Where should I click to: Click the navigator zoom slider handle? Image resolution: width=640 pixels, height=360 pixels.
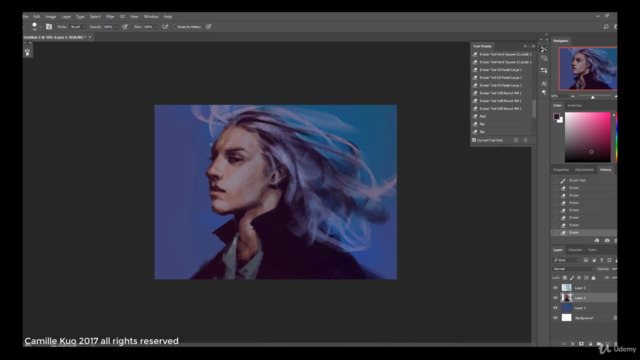[593, 97]
